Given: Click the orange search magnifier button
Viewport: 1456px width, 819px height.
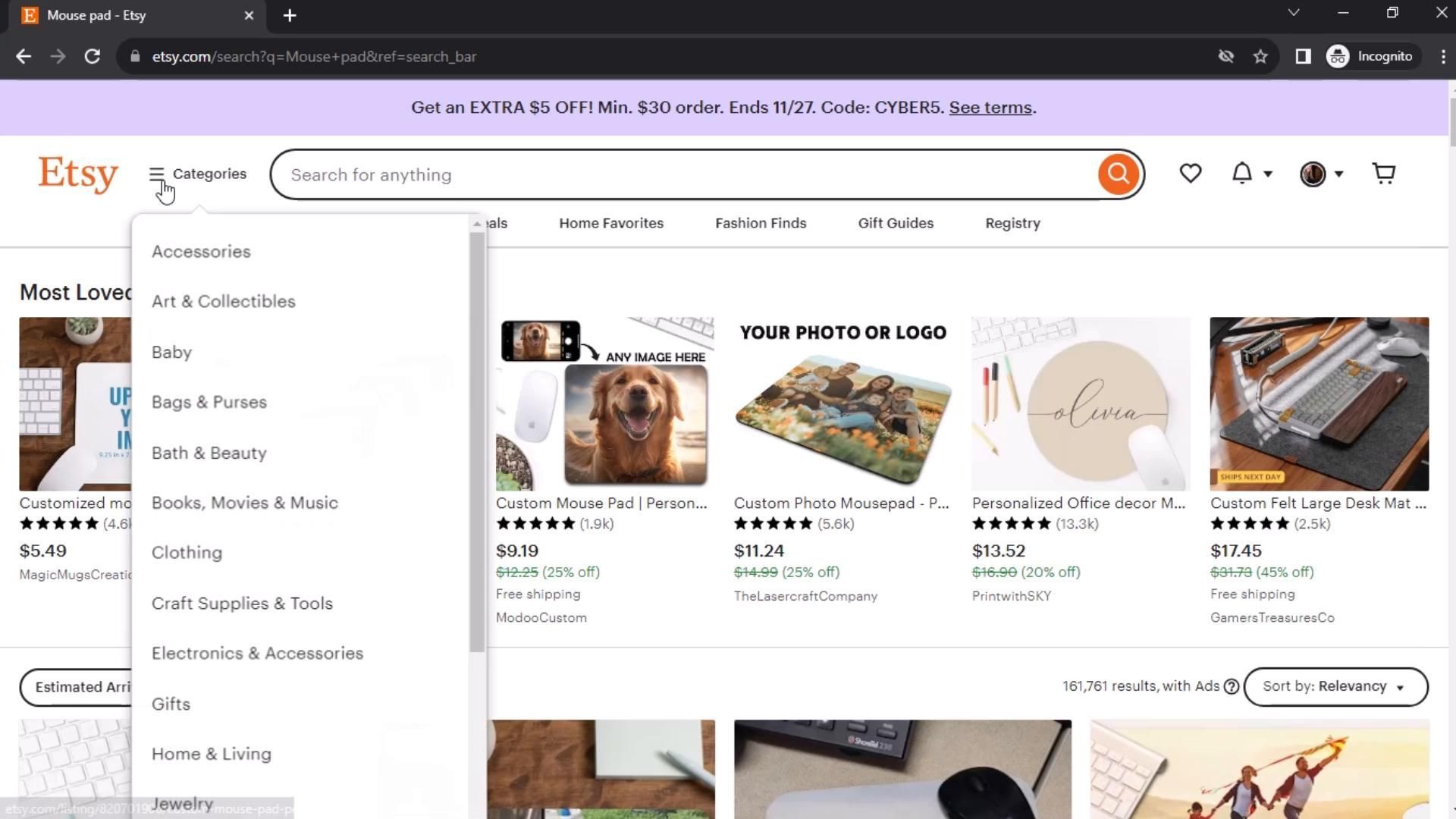Looking at the screenshot, I should [1118, 174].
